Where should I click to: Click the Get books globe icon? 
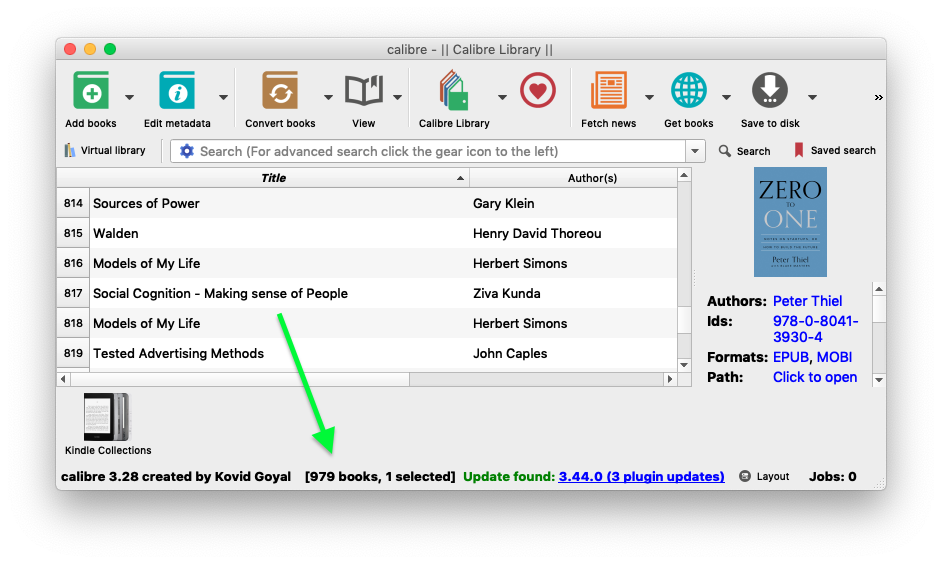click(x=688, y=91)
